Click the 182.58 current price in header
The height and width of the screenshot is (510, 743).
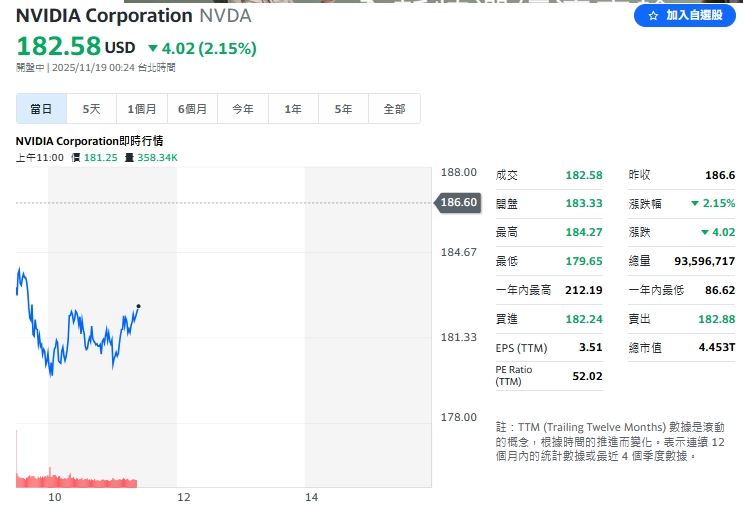tap(58, 46)
